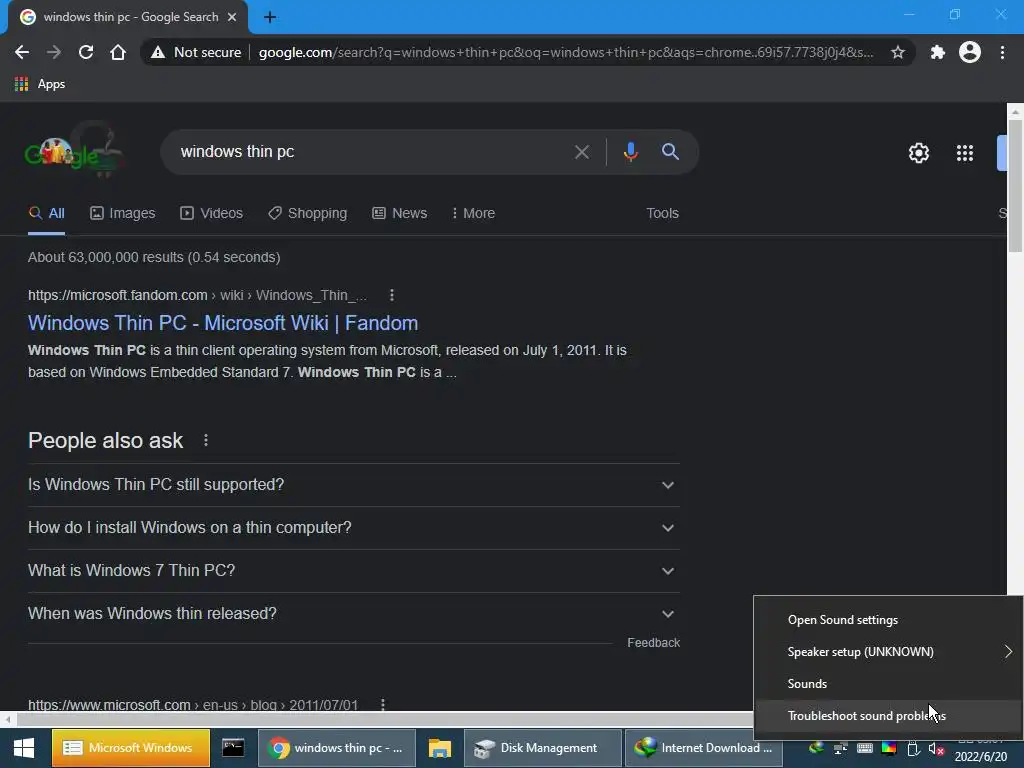Click the microsoft.fandom.com result URL
This screenshot has width=1024, height=768.
tap(197, 295)
